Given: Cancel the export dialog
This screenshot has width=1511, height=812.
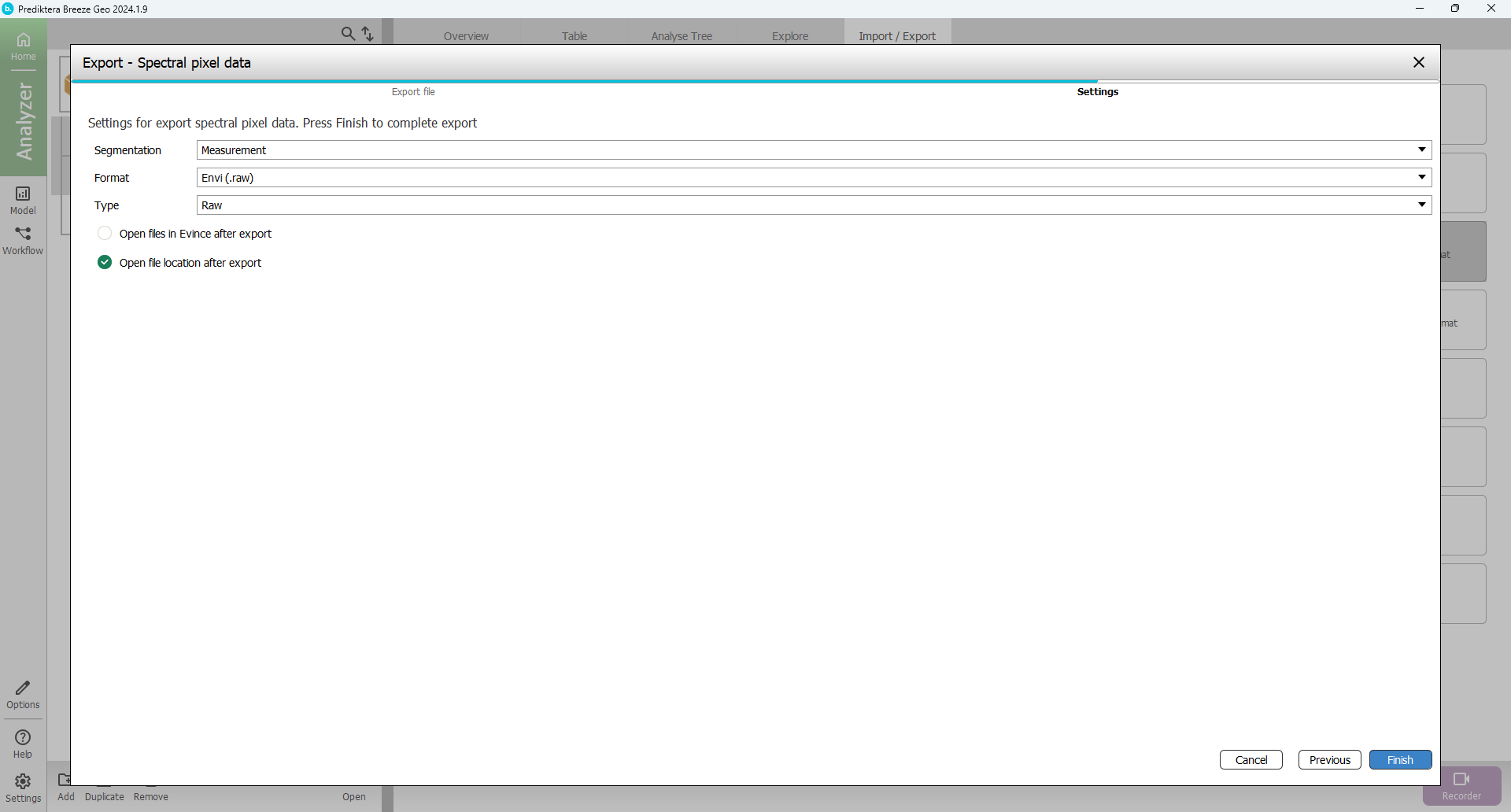Looking at the screenshot, I should coord(1251,760).
